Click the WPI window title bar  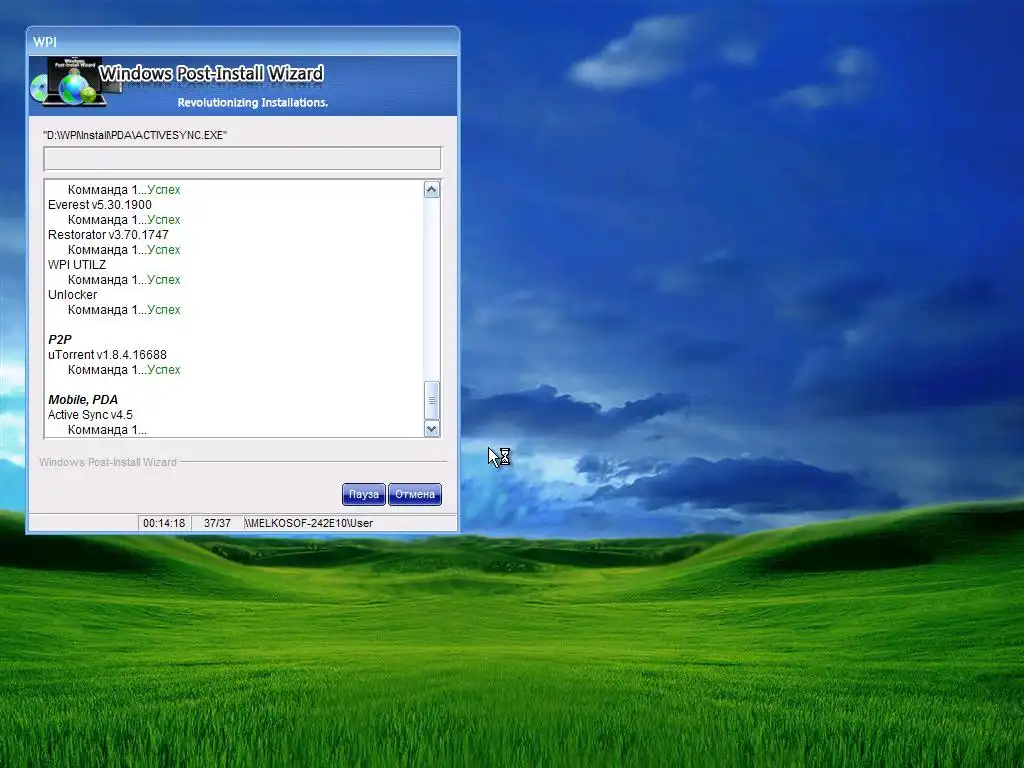(243, 42)
